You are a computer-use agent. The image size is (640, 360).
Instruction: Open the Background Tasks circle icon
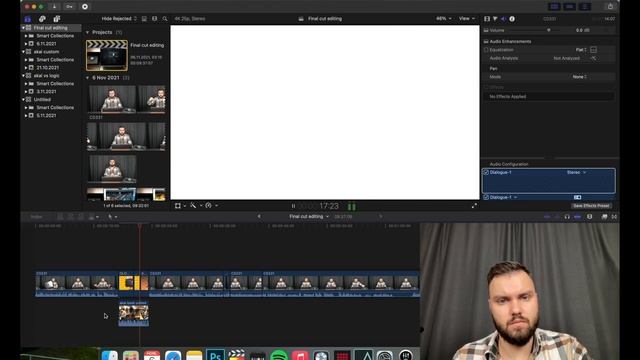point(85,7)
